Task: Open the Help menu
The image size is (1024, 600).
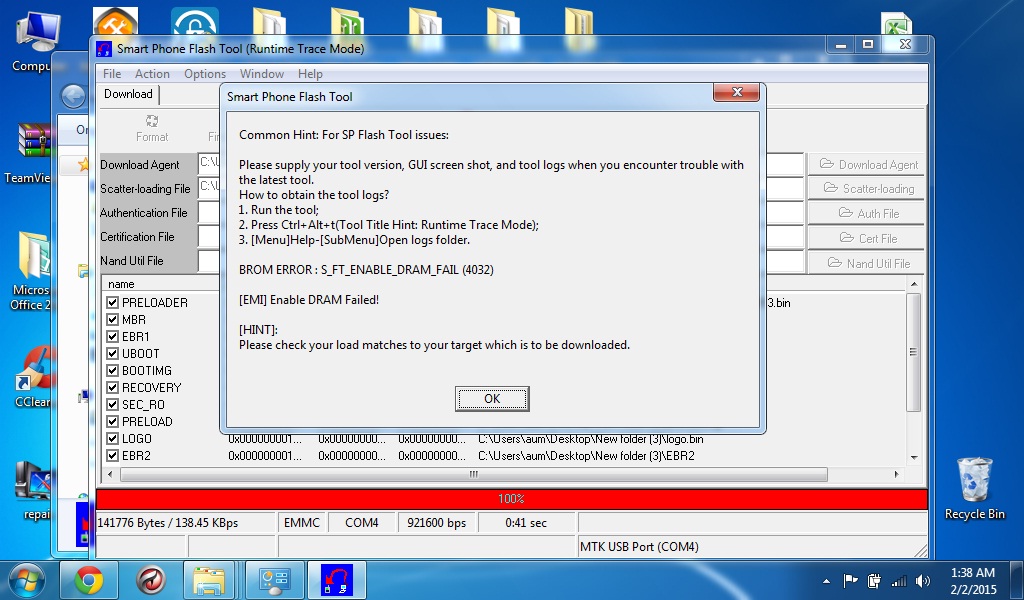Action: [x=310, y=74]
